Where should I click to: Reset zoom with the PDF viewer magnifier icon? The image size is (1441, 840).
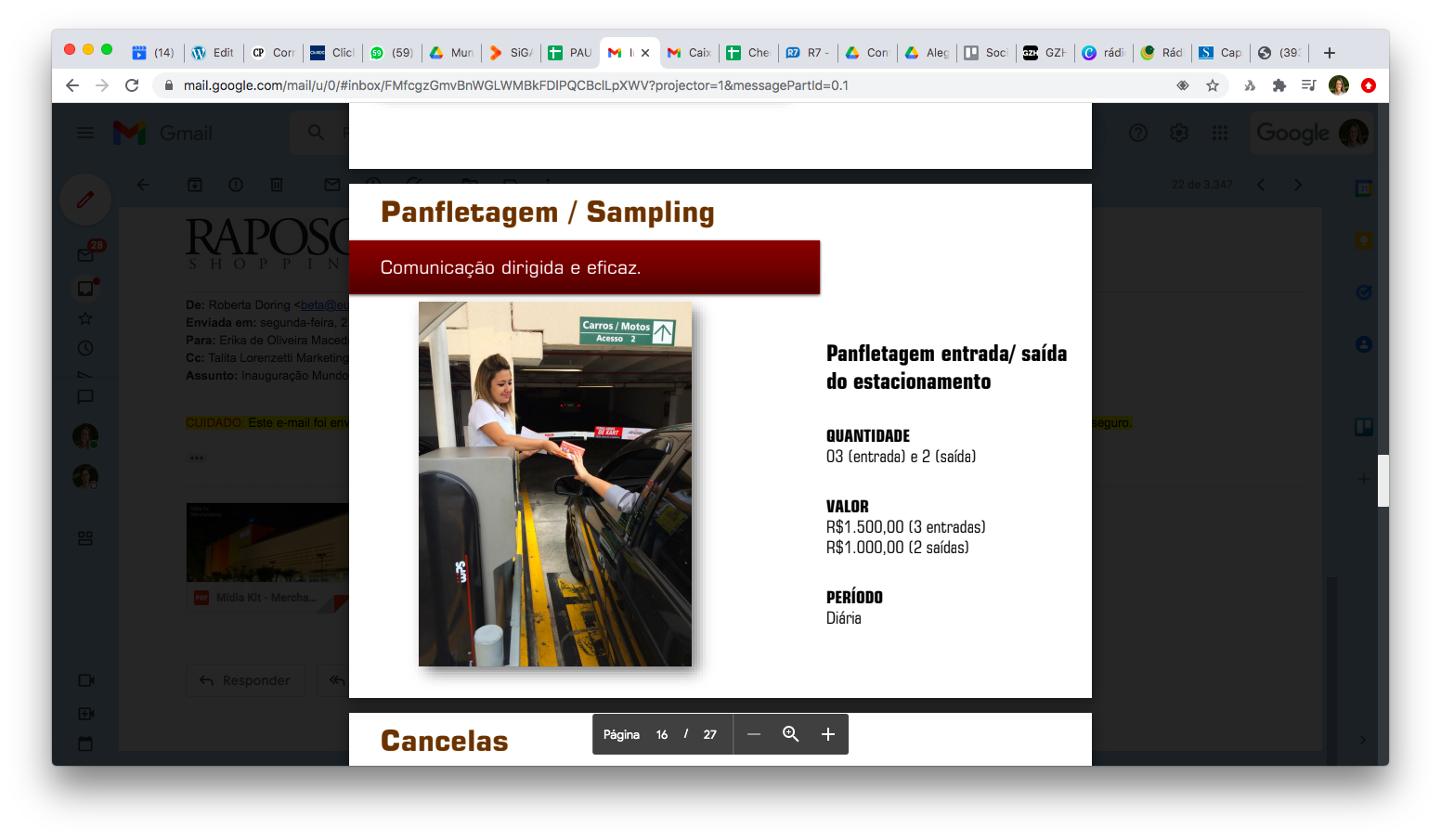(790, 734)
